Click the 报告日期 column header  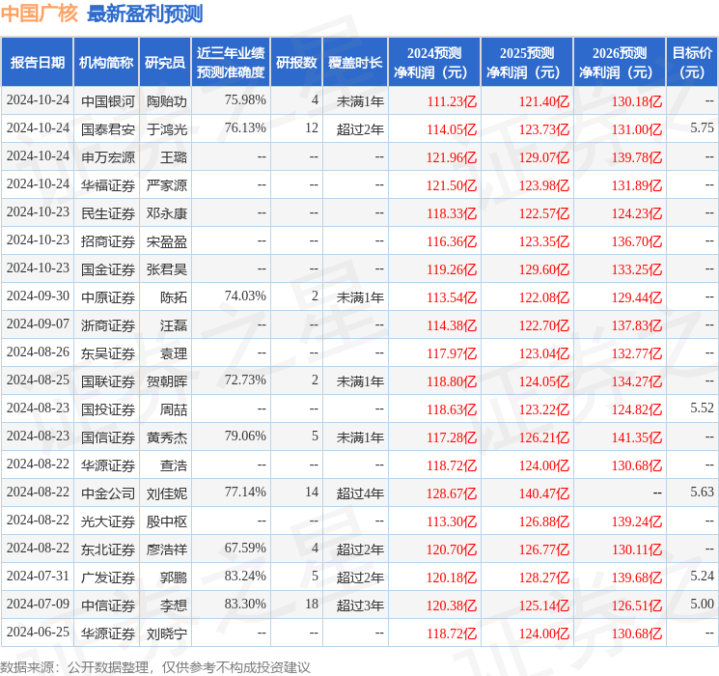[x=37, y=62]
